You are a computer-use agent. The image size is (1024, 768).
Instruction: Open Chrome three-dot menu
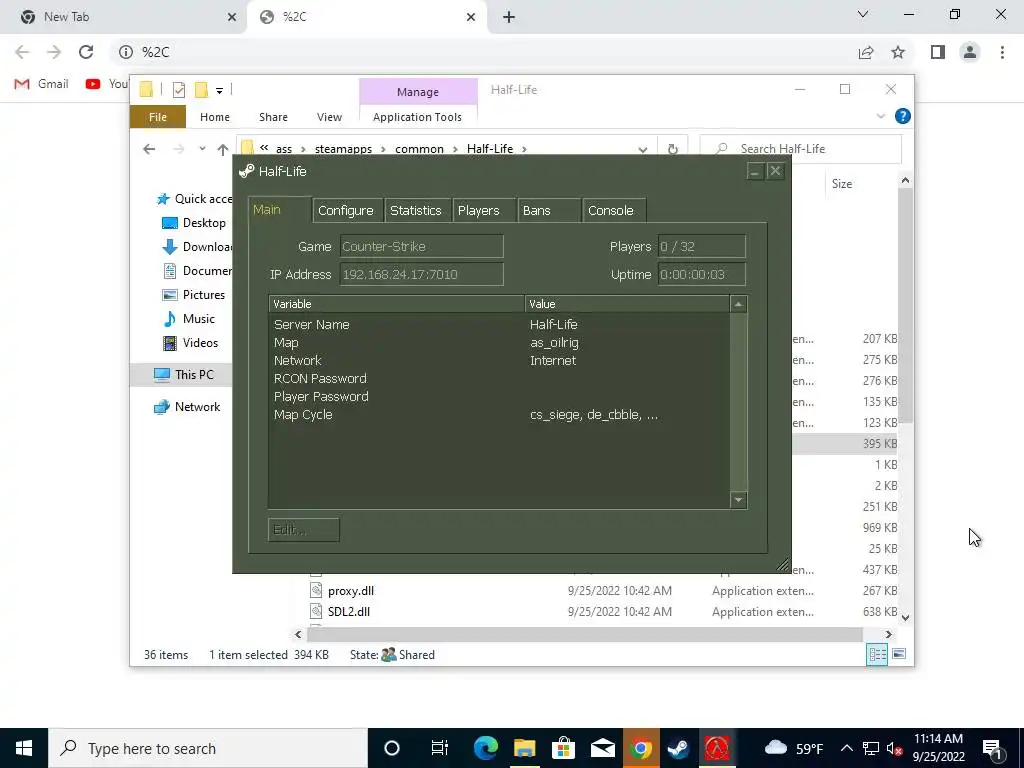click(1002, 52)
